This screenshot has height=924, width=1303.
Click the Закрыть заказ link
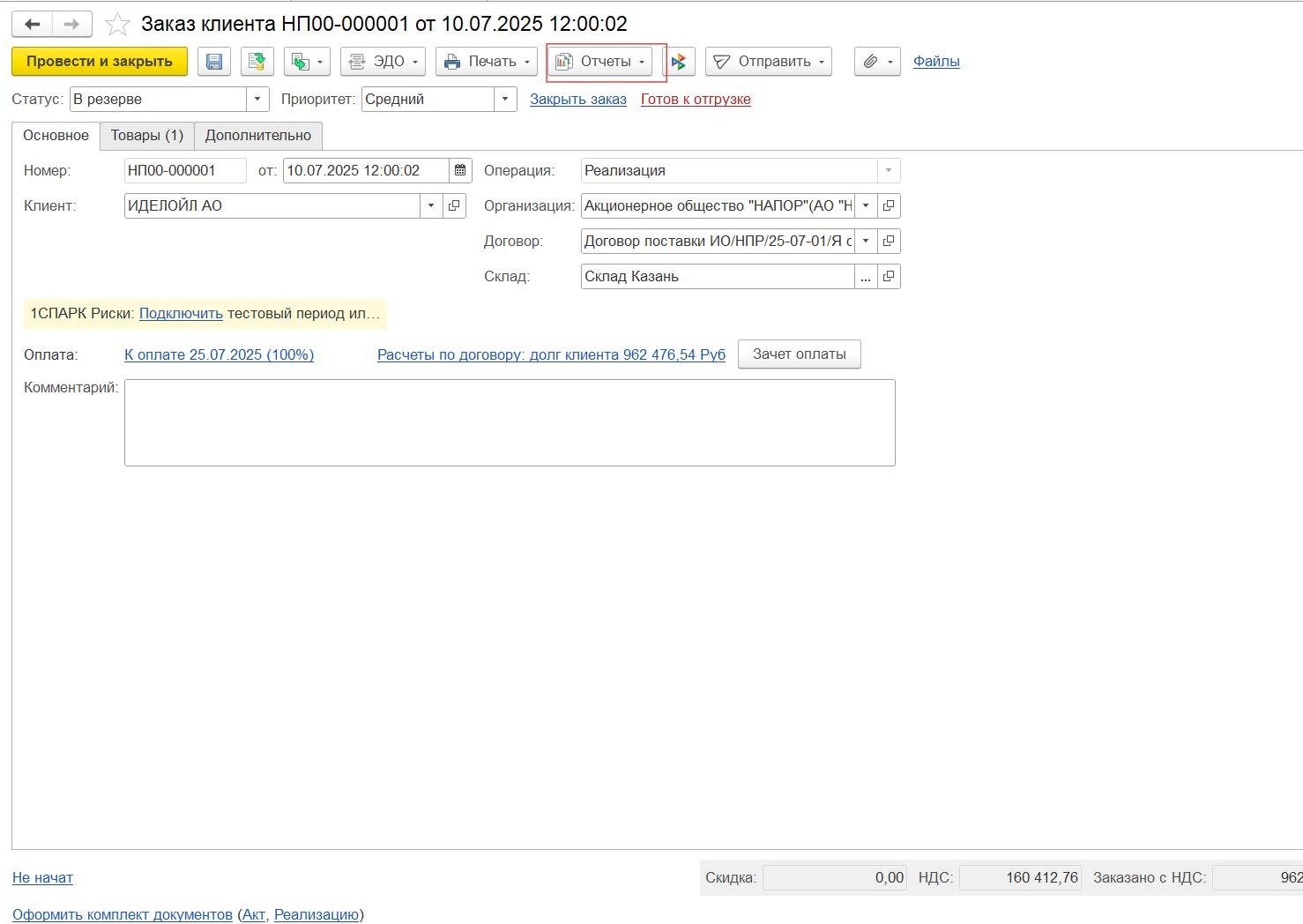[577, 100]
